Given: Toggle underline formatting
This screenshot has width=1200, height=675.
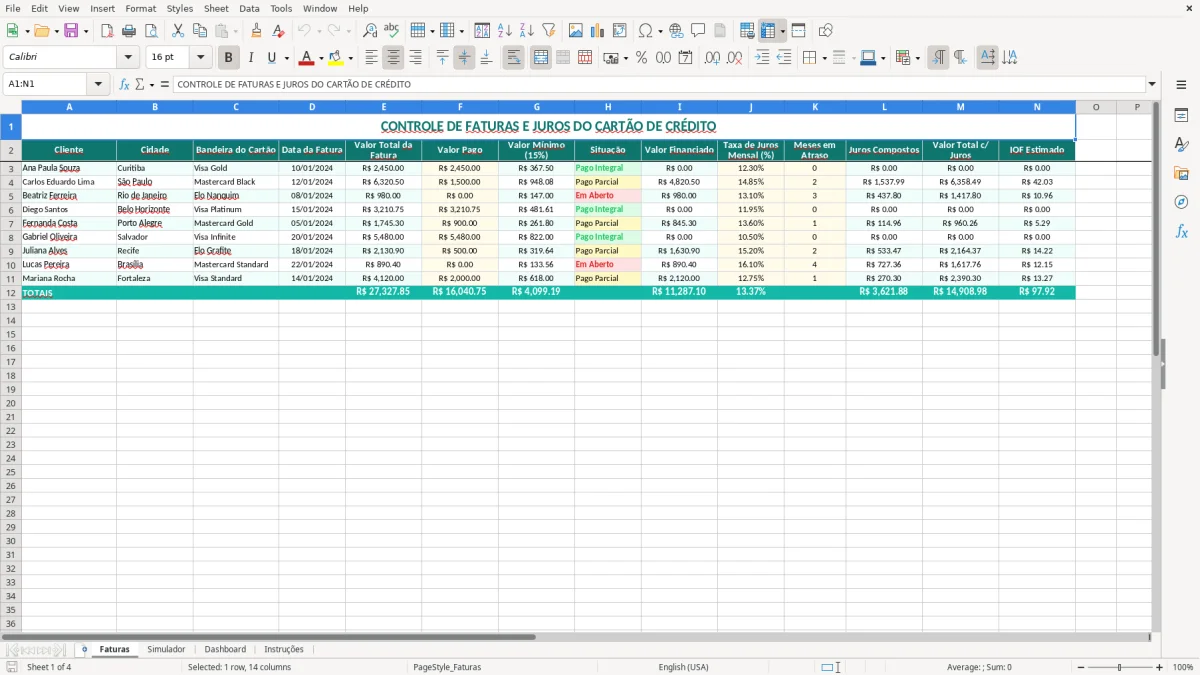Looking at the screenshot, I should click(x=271, y=58).
